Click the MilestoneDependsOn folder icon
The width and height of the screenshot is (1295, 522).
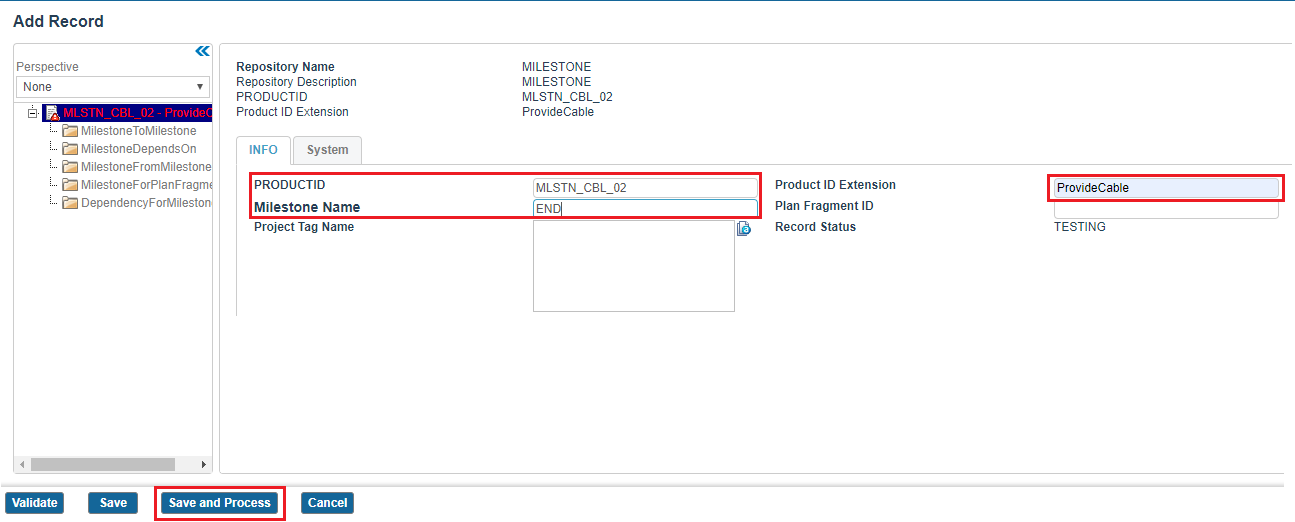(x=70, y=149)
